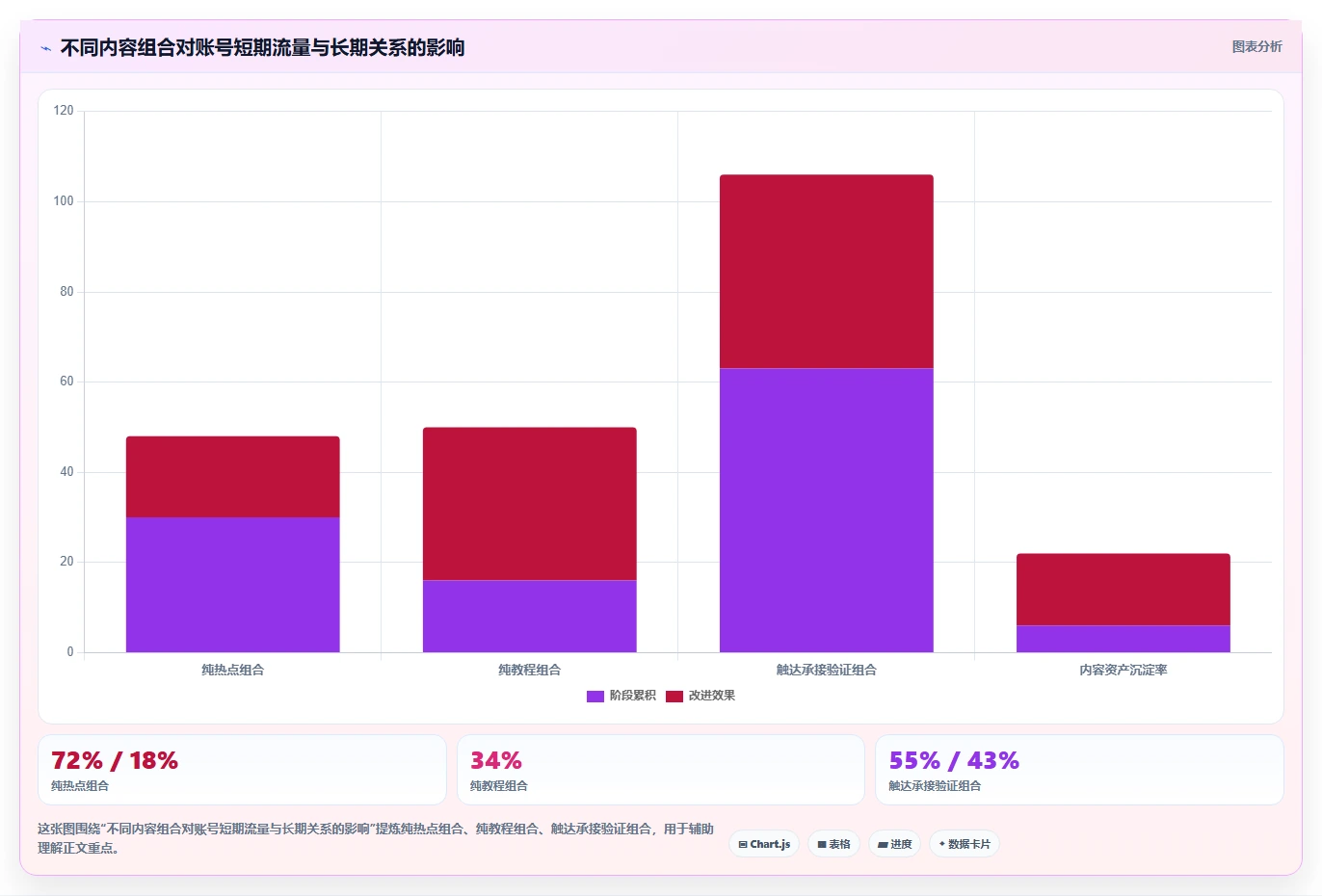Click the 触达承接验证组合 caption under 55% / 43%
The image size is (1322, 896).
click(935, 786)
